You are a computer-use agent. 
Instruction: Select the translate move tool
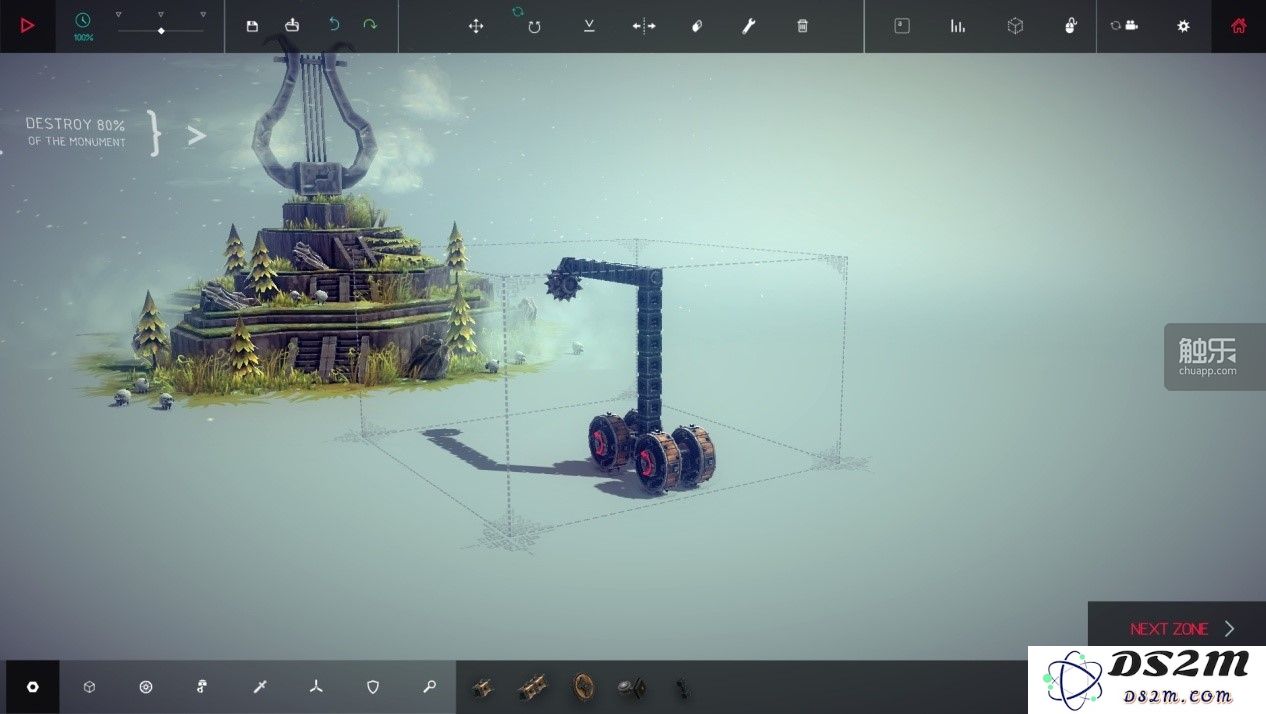476,26
